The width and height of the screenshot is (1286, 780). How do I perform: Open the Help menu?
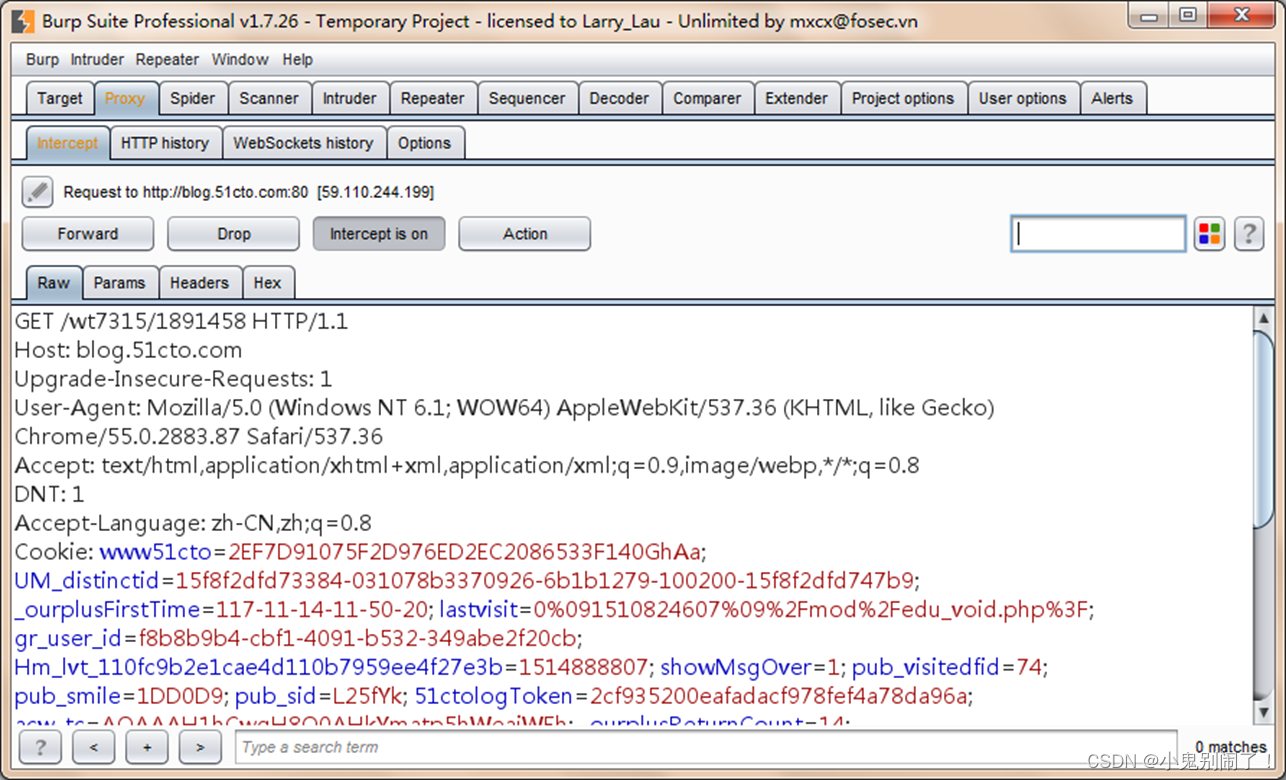click(297, 60)
